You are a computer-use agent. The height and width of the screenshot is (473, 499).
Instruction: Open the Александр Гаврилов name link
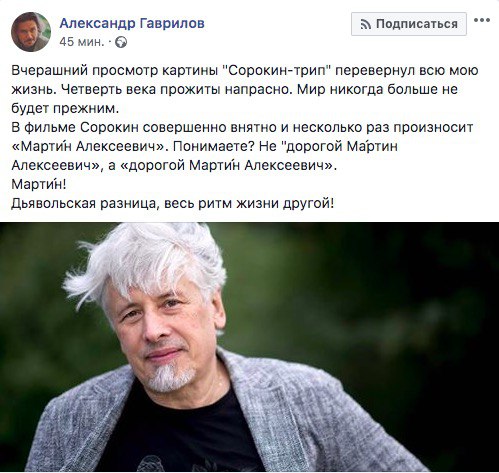pos(132,23)
